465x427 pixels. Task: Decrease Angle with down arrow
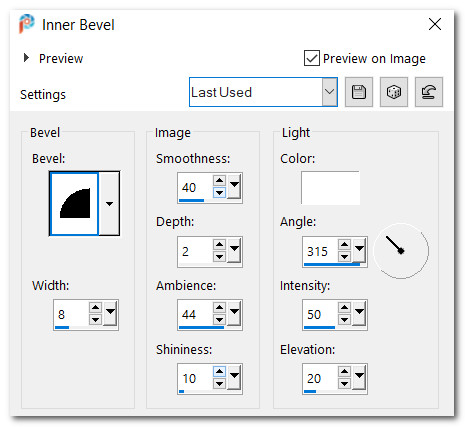tap(344, 257)
